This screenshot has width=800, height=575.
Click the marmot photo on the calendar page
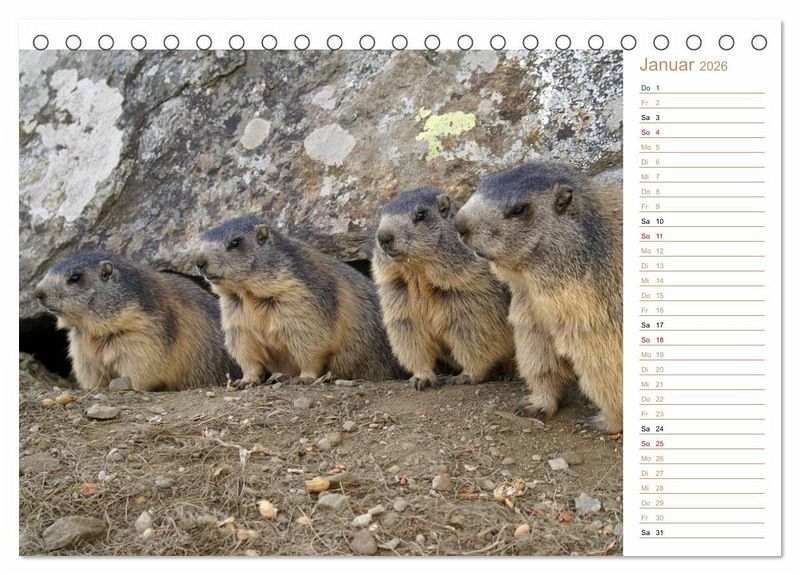321,303
